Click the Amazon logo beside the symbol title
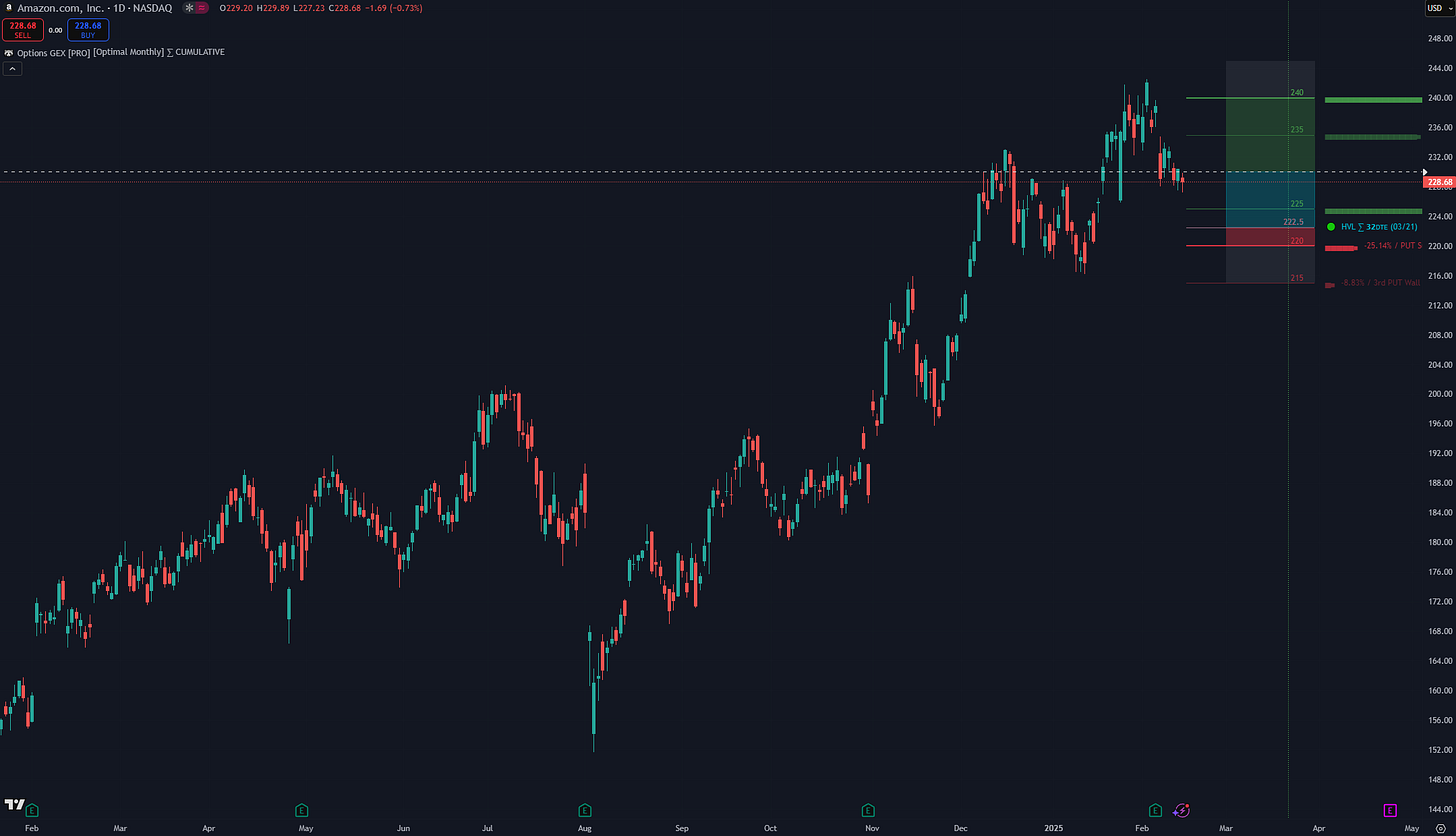 tap(9, 8)
